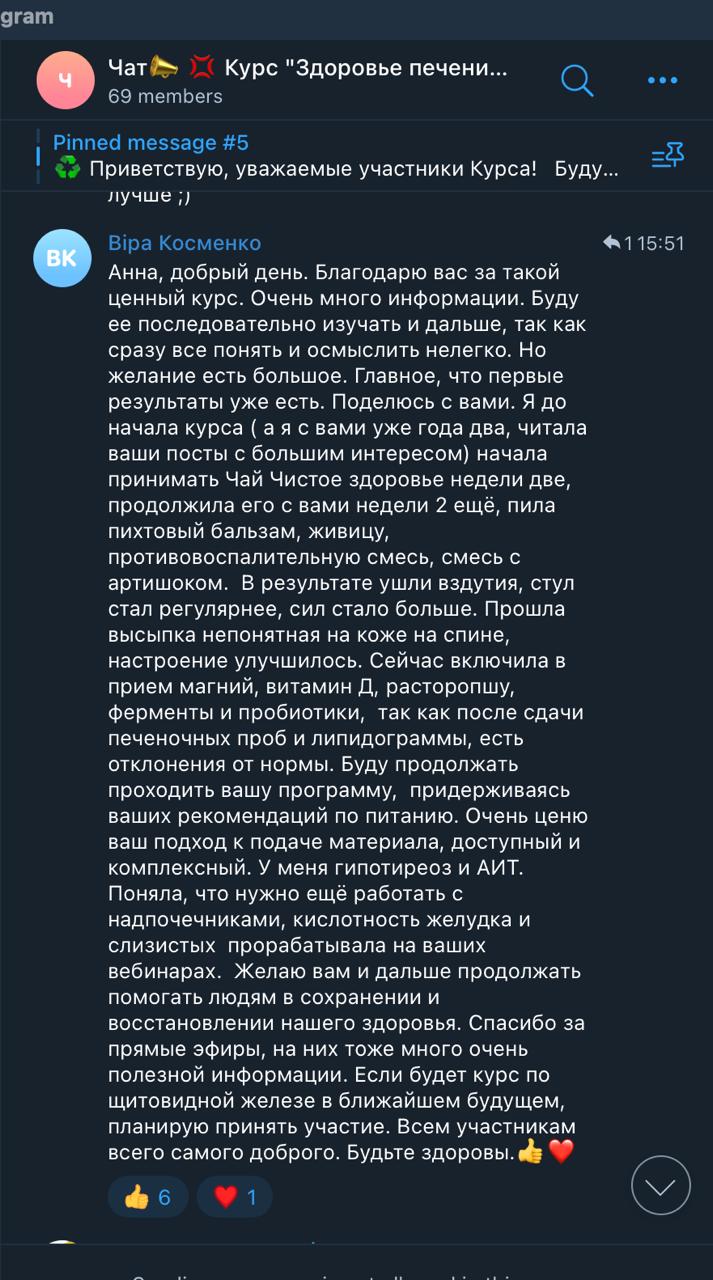Open search in the chat header
The image size is (713, 1280).
(577, 80)
